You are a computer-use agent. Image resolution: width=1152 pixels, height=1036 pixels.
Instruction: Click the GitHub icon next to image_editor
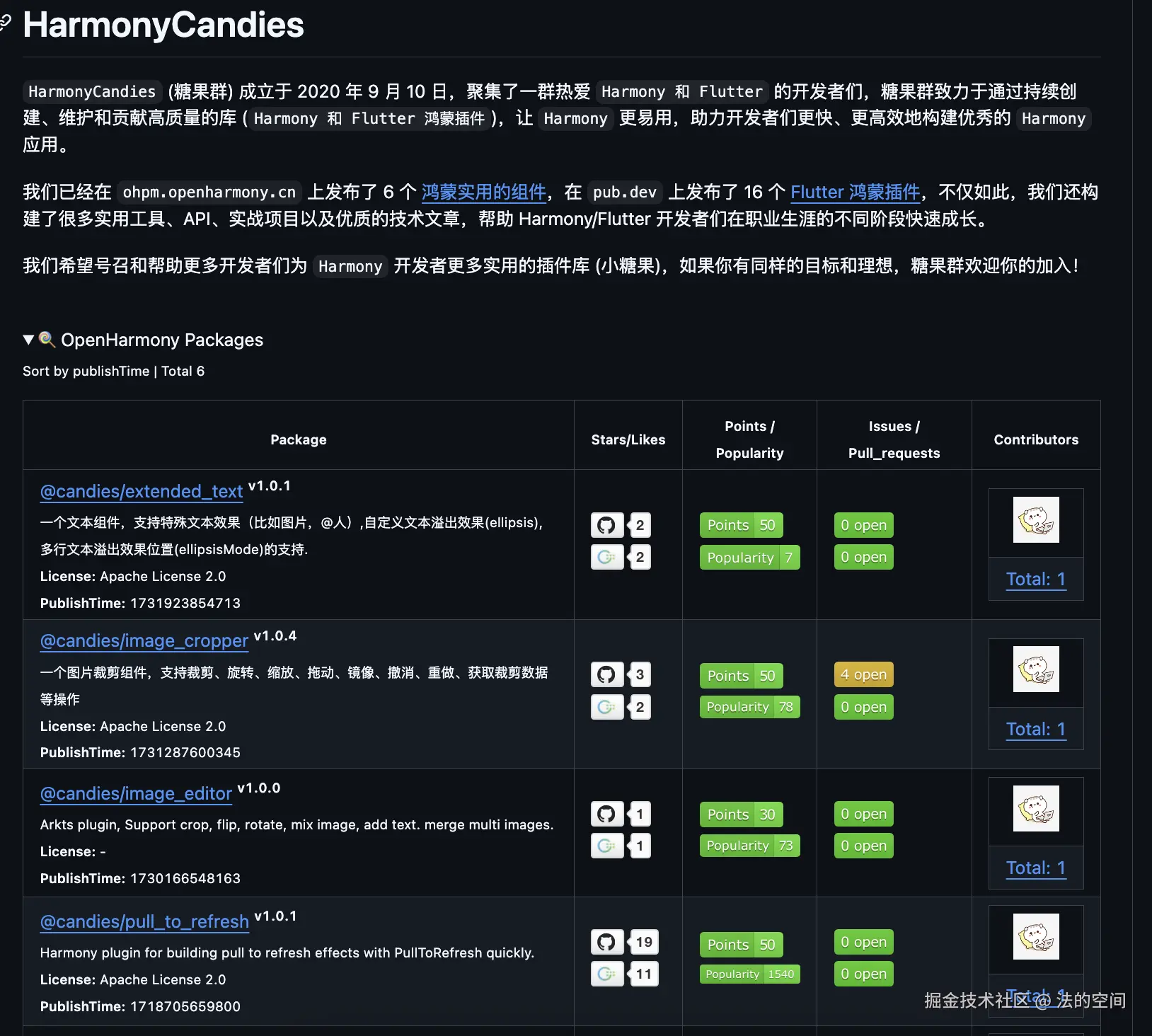[x=606, y=814]
